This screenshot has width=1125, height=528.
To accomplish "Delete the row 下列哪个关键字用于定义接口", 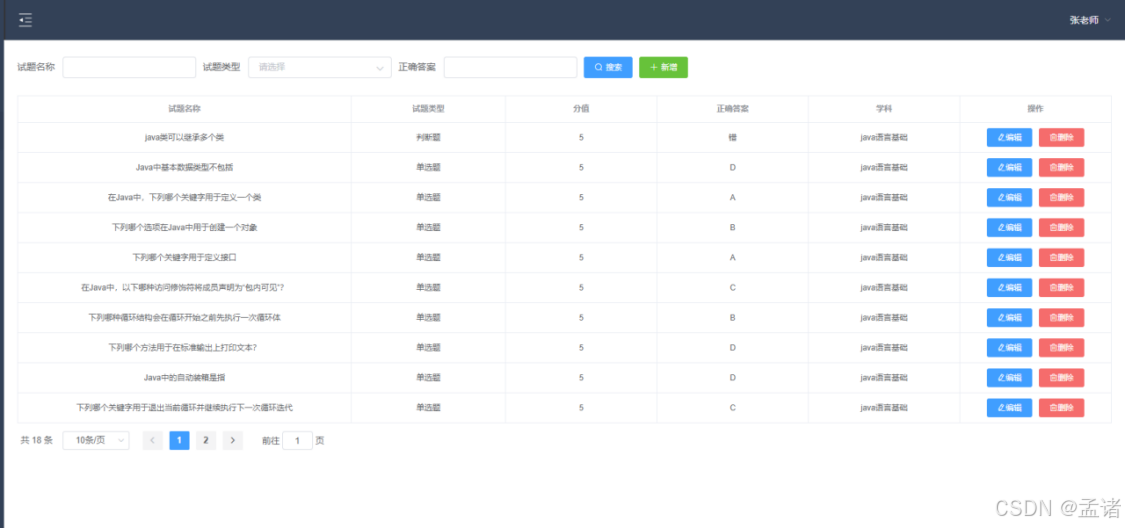I will point(1061,258).
